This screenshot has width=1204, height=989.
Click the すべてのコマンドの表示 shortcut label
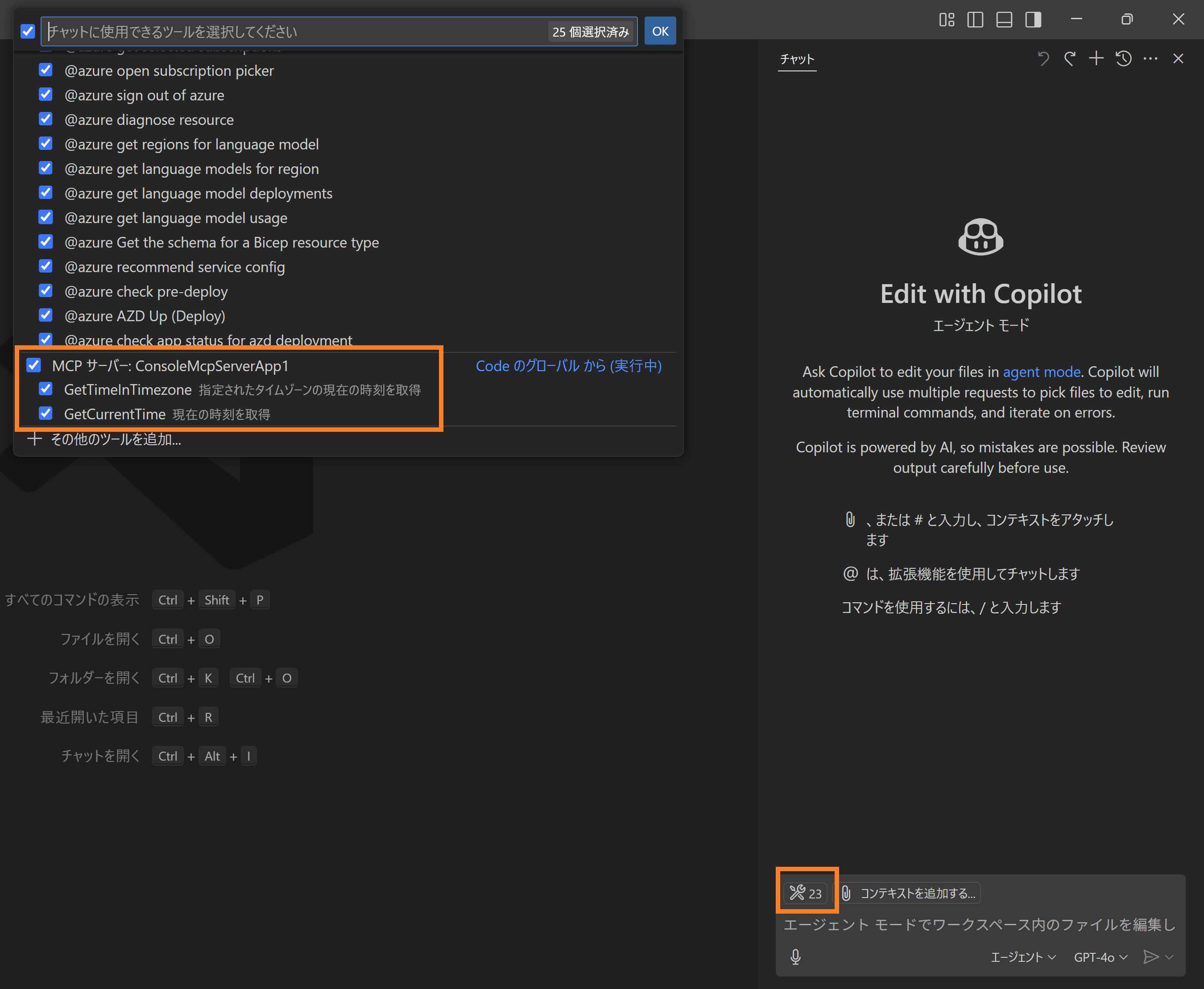click(72, 600)
